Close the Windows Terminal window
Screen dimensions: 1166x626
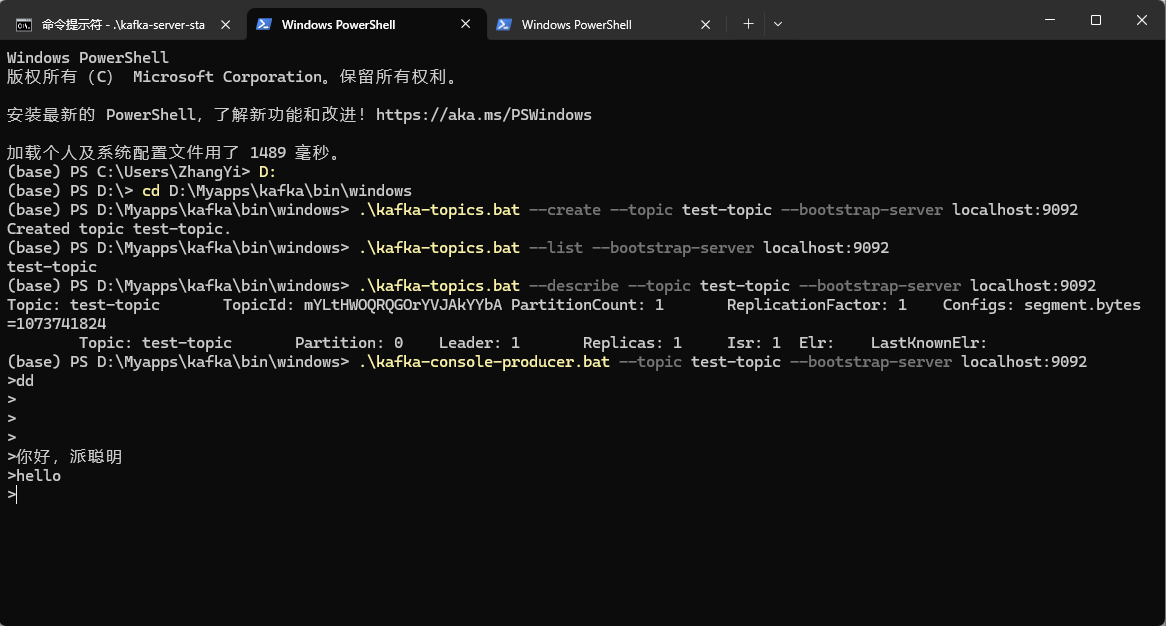(x=1141, y=20)
